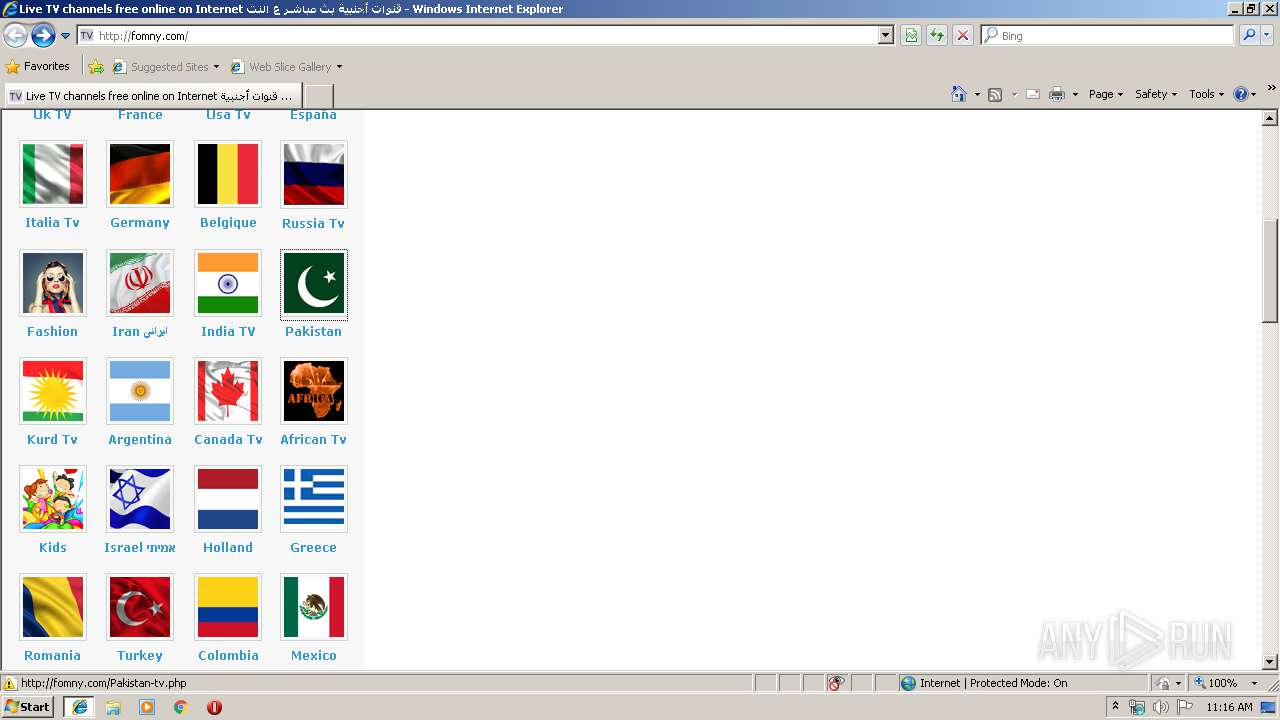1280x720 pixels.
Task: Select the Pakistan flag icon
Action: [314, 283]
